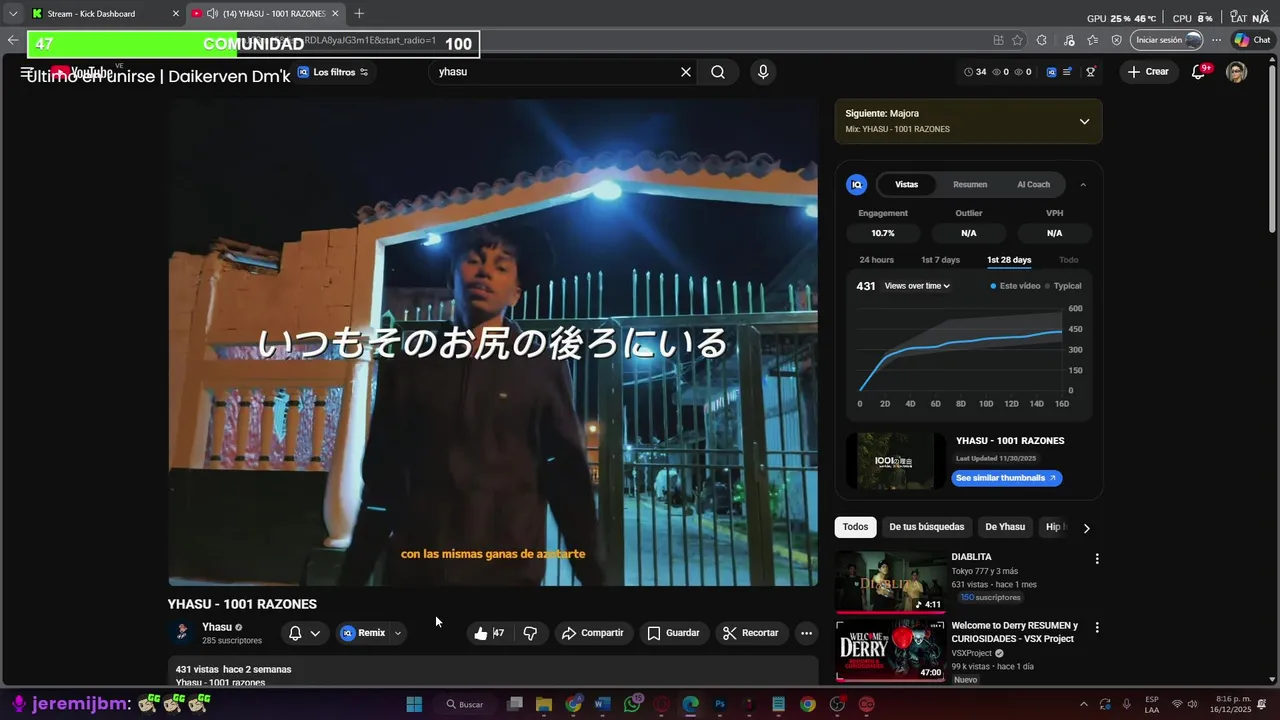Image resolution: width=1280 pixels, height=720 pixels.
Task: Click the vidIQ Remix button
Action: [363, 633]
